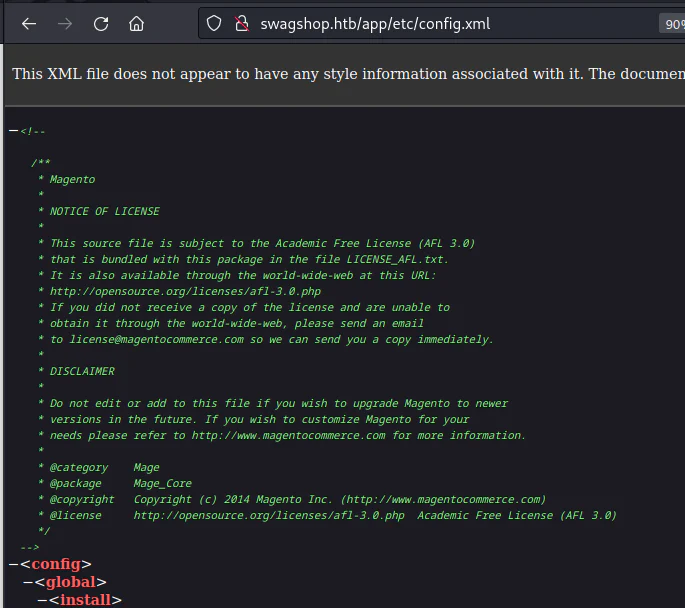Reload the config.xml page
Screen dimensions: 685x608
[101, 24]
